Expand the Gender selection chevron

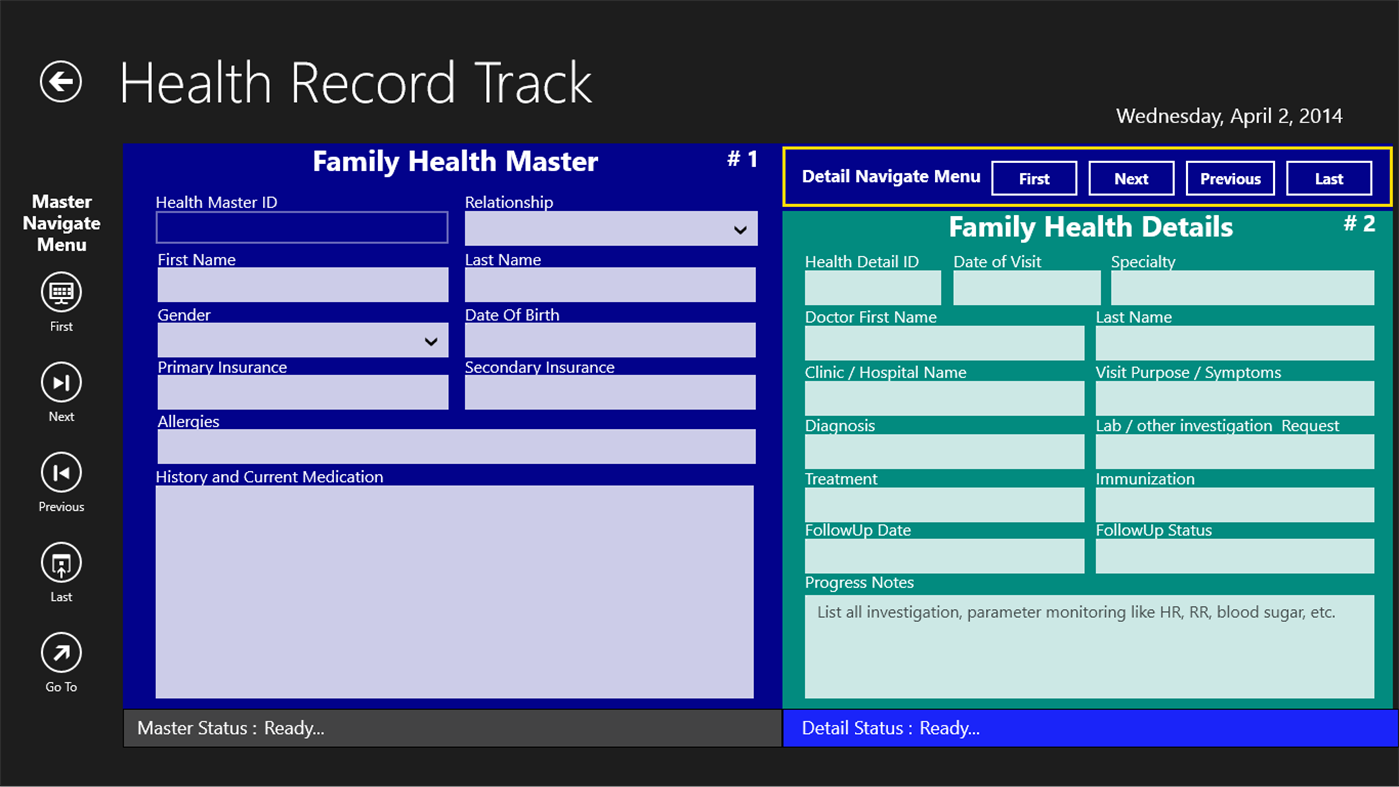(x=432, y=339)
